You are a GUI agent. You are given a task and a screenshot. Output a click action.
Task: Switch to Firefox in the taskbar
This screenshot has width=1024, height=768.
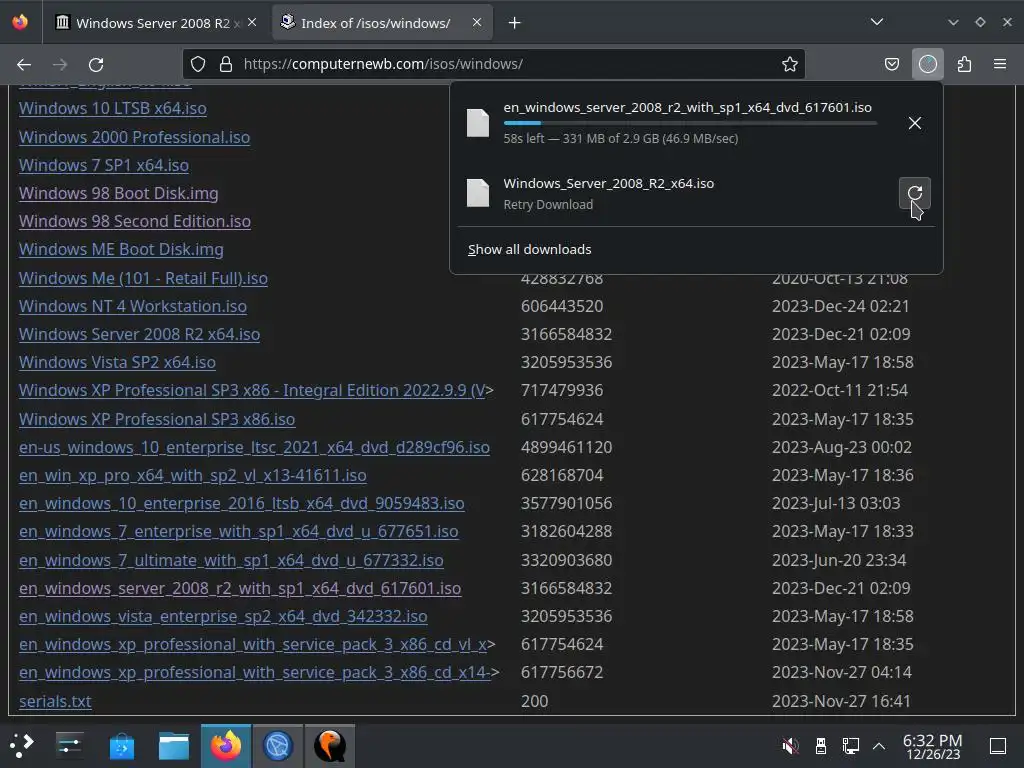click(x=226, y=745)
